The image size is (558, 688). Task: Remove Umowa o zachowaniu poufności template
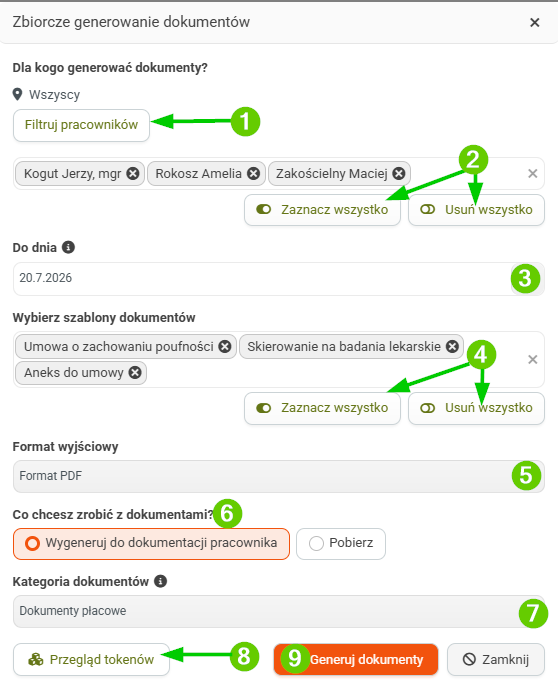pos(225,347)
